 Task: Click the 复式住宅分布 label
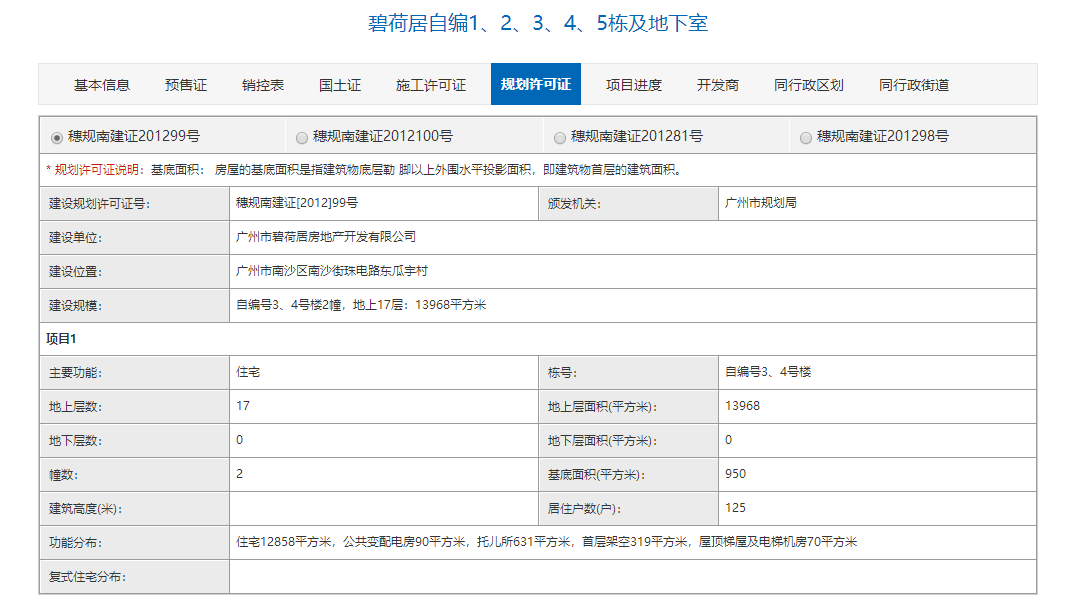click(88, 577)
